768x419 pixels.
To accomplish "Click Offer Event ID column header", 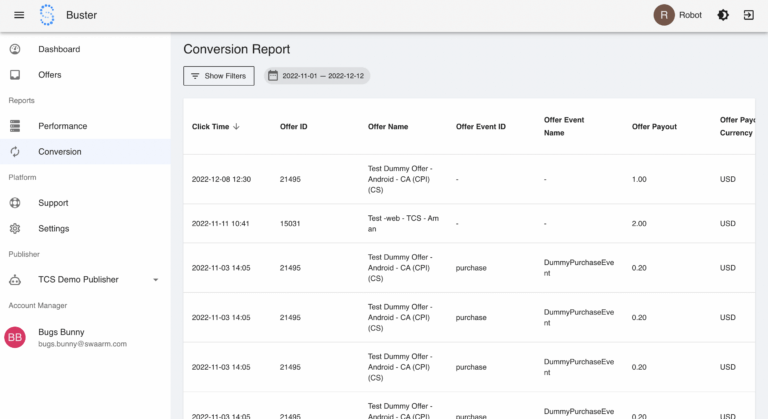I will coord(480,126).
